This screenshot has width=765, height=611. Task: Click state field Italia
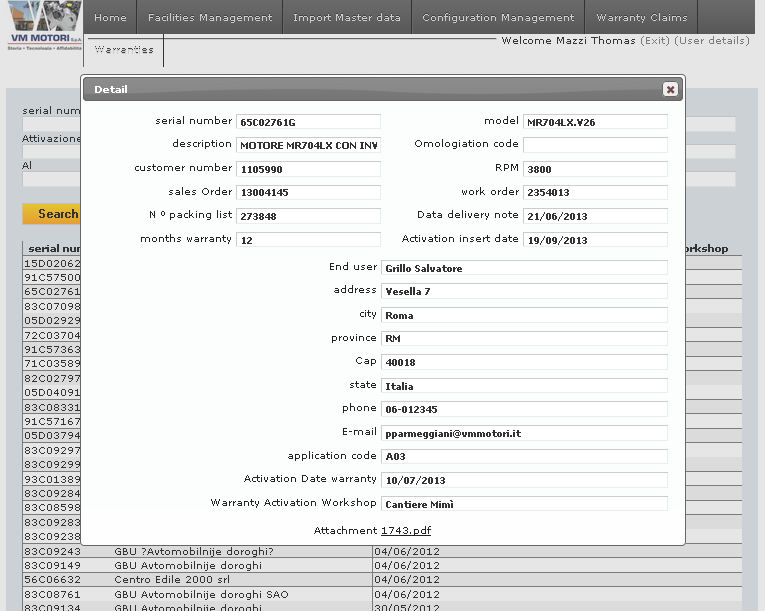pos(524,386)
